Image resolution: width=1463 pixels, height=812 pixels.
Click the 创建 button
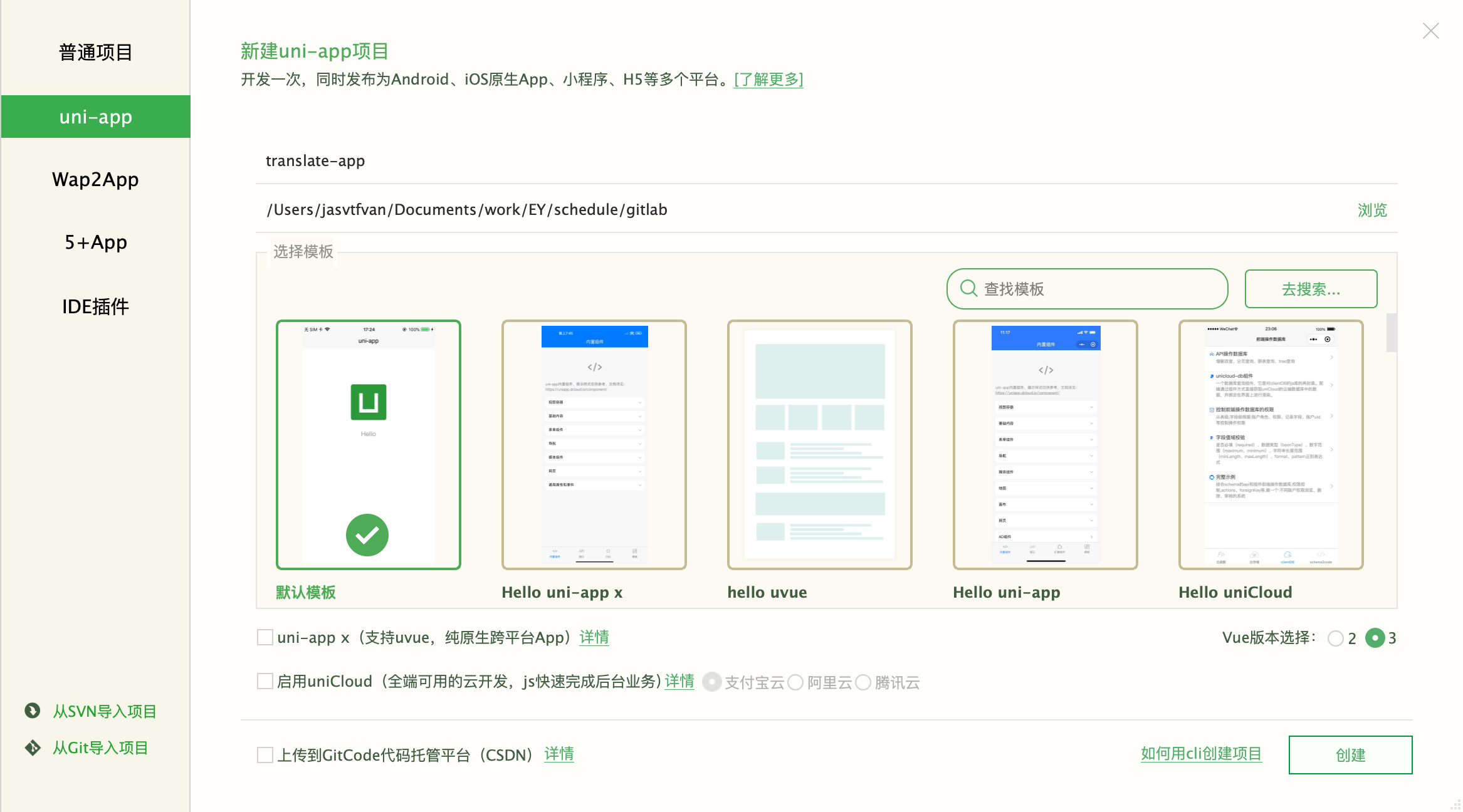click(1350, 755)
